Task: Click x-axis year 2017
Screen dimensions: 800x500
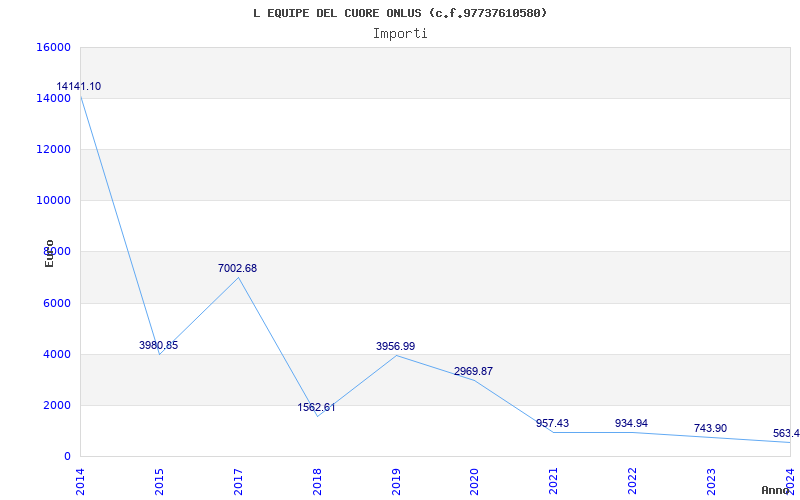Action: pos(238,481)
